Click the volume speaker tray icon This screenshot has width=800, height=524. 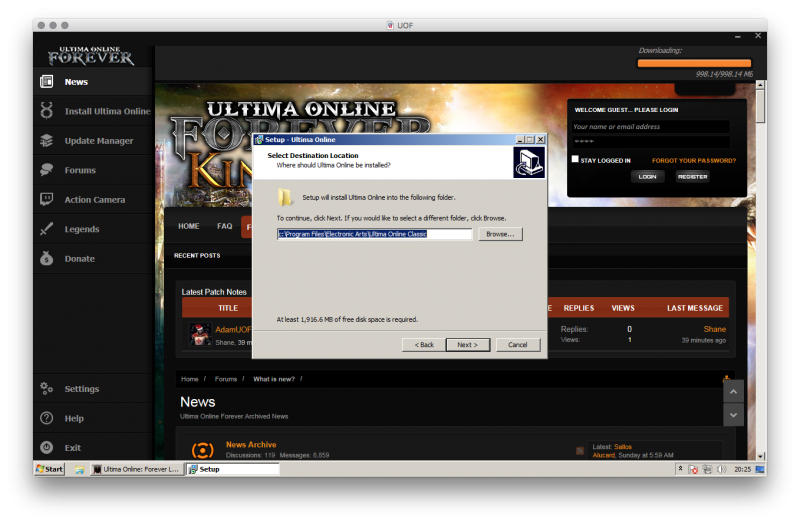click(x=721, y=469)
